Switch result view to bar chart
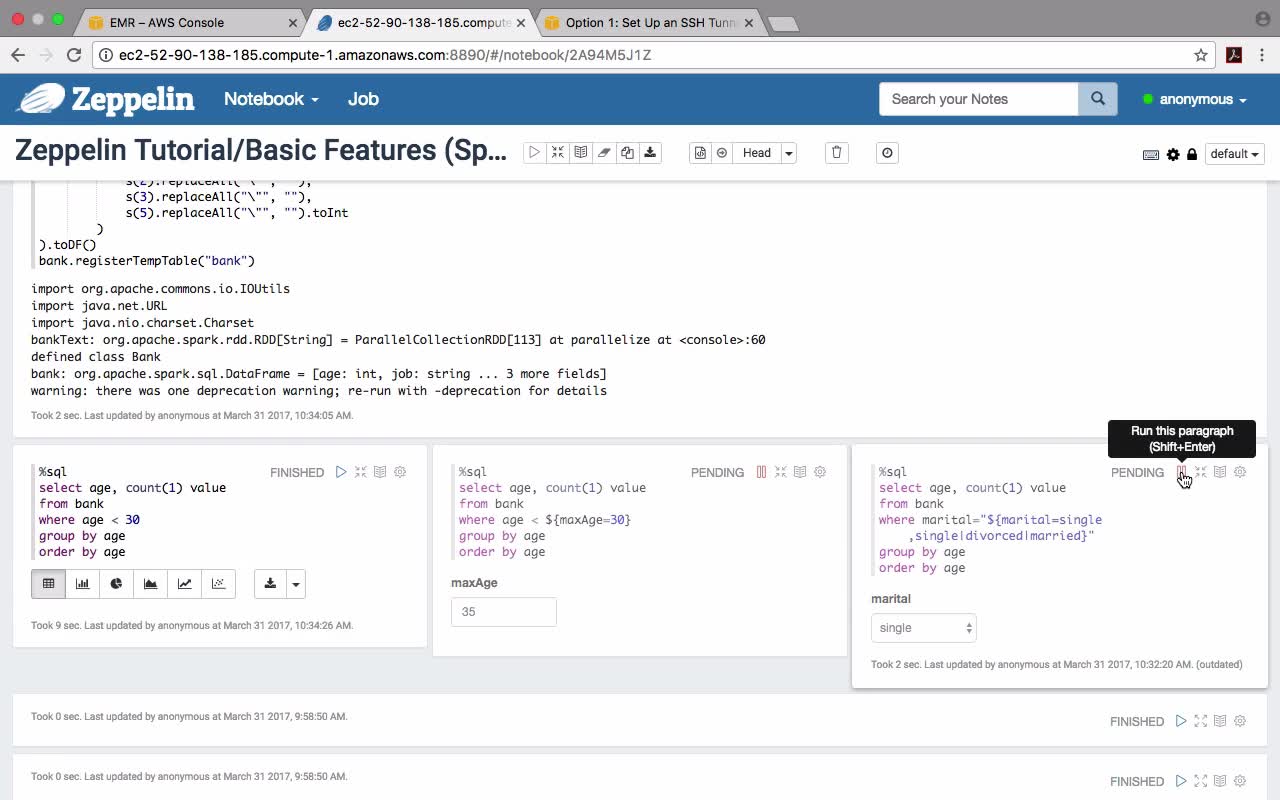 (x=83, y=584)
